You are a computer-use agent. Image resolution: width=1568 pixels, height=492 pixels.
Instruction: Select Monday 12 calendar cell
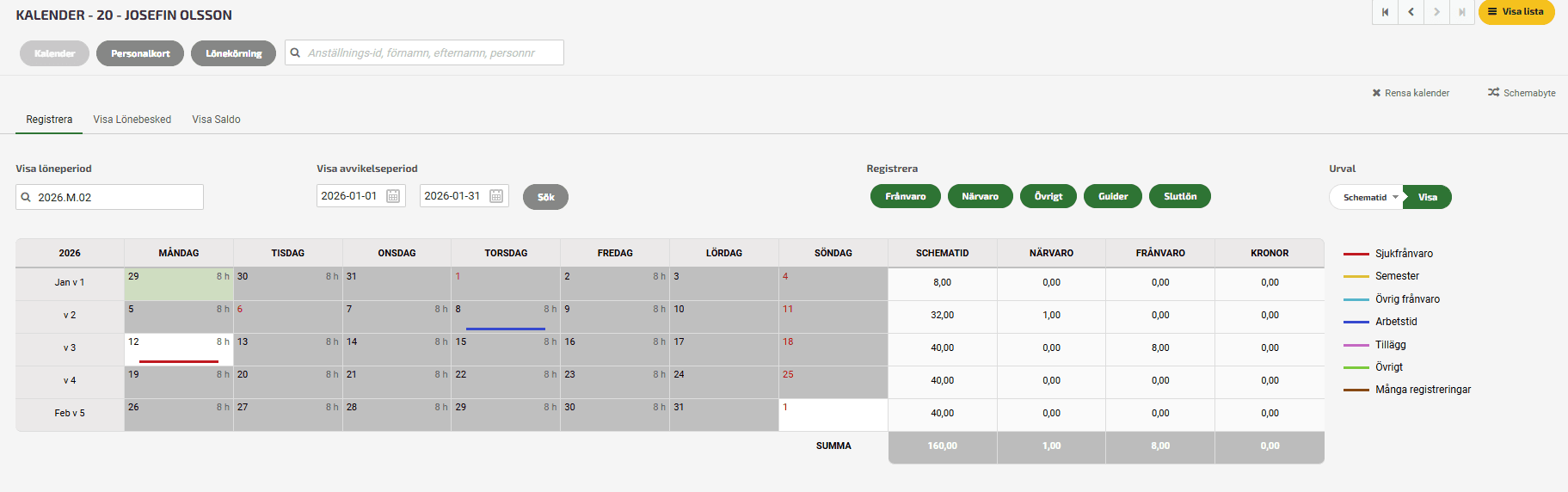179,349
